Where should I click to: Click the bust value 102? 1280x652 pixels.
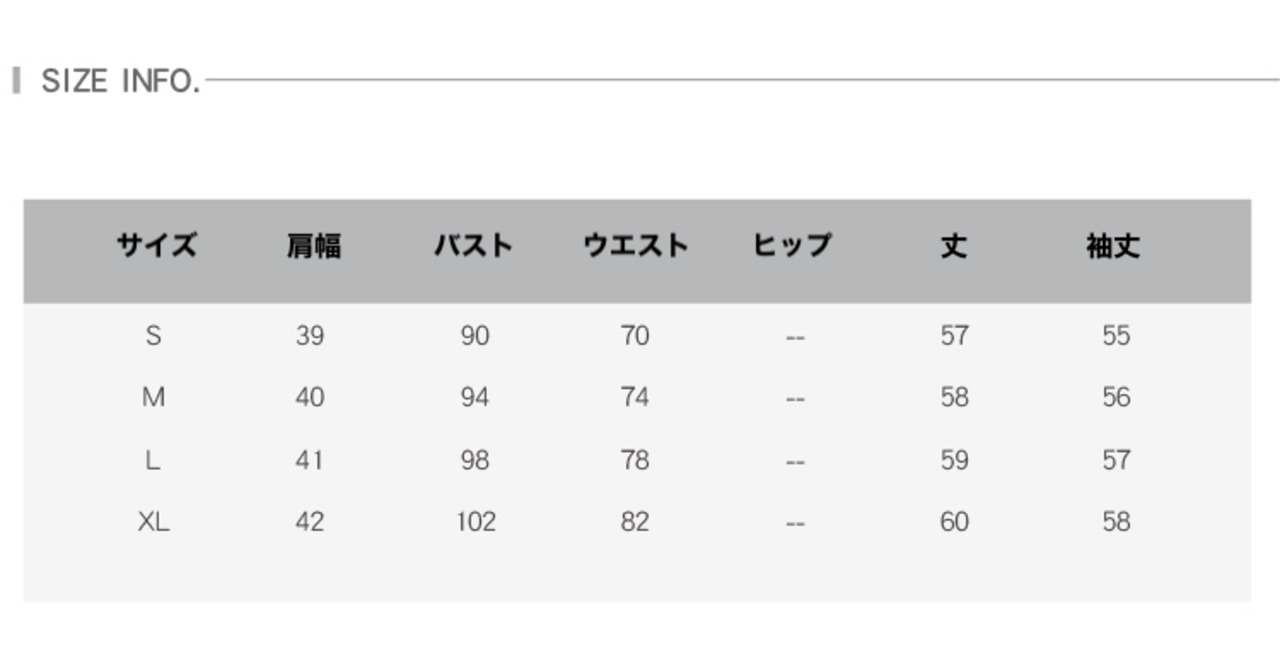click(475, 522)
